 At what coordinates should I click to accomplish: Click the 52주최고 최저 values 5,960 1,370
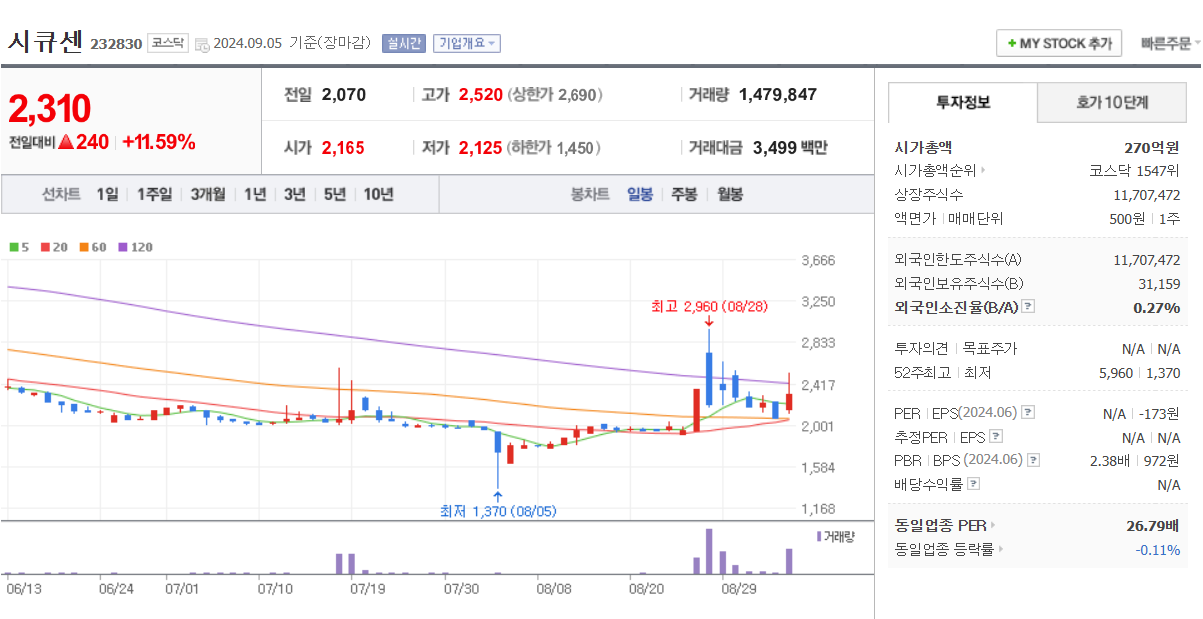1139,373
